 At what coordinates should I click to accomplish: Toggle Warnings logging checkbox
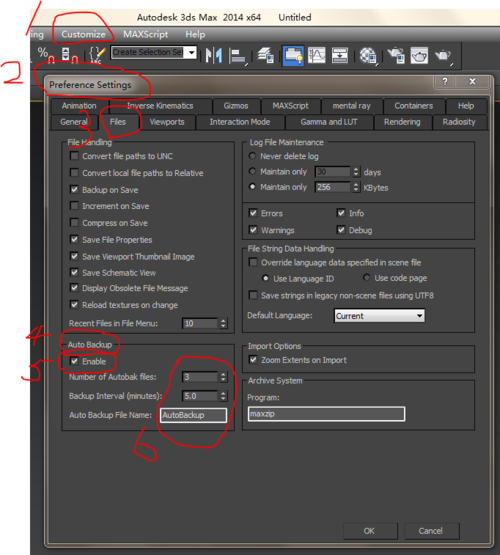[x=253, y=230]
